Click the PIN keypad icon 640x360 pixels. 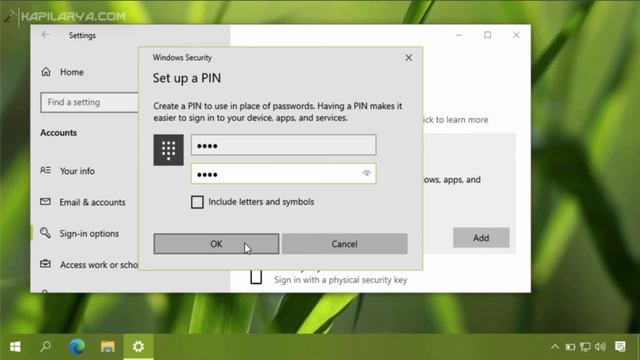click(169, 150)
